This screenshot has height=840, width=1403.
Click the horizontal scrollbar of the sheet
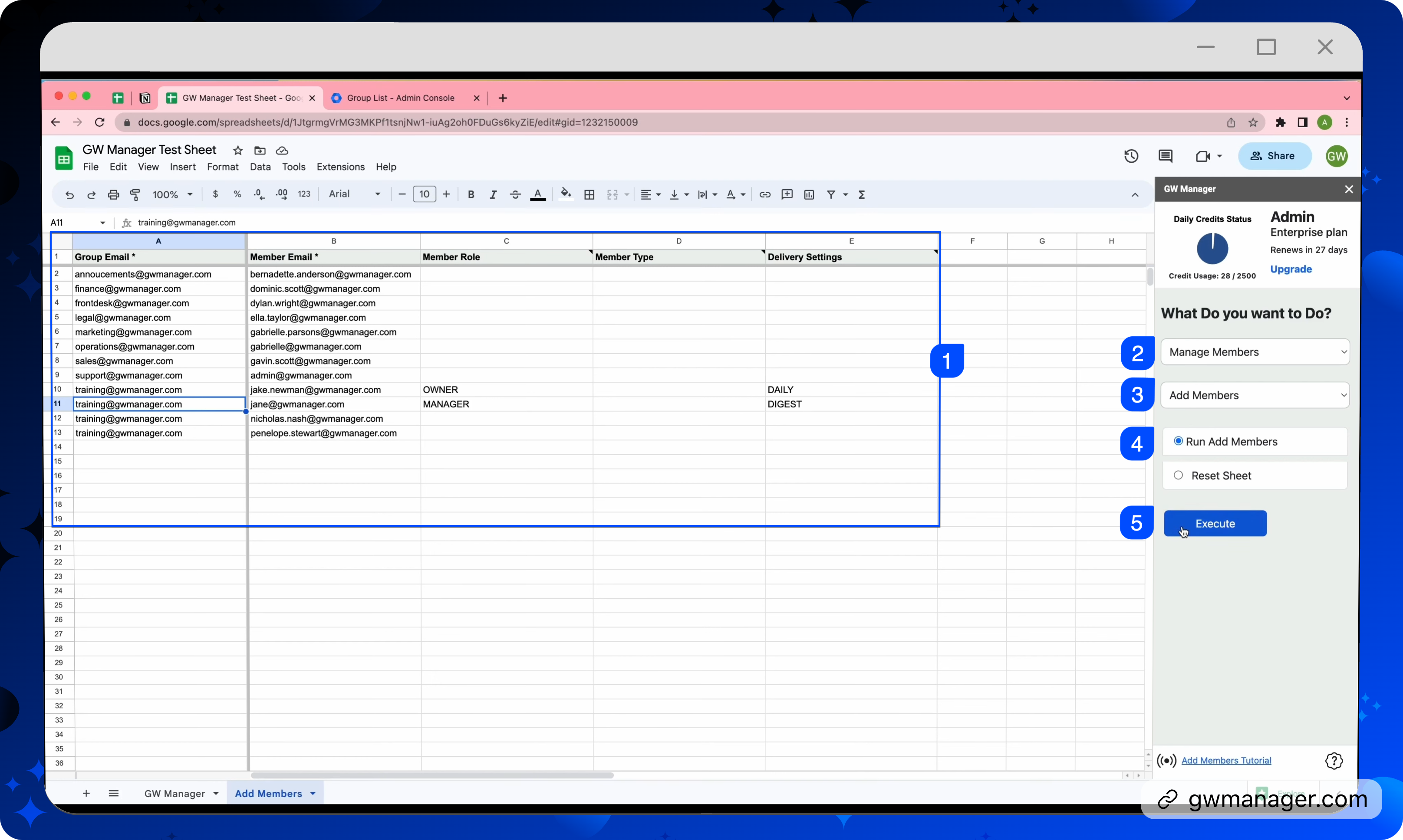[432, 775]
